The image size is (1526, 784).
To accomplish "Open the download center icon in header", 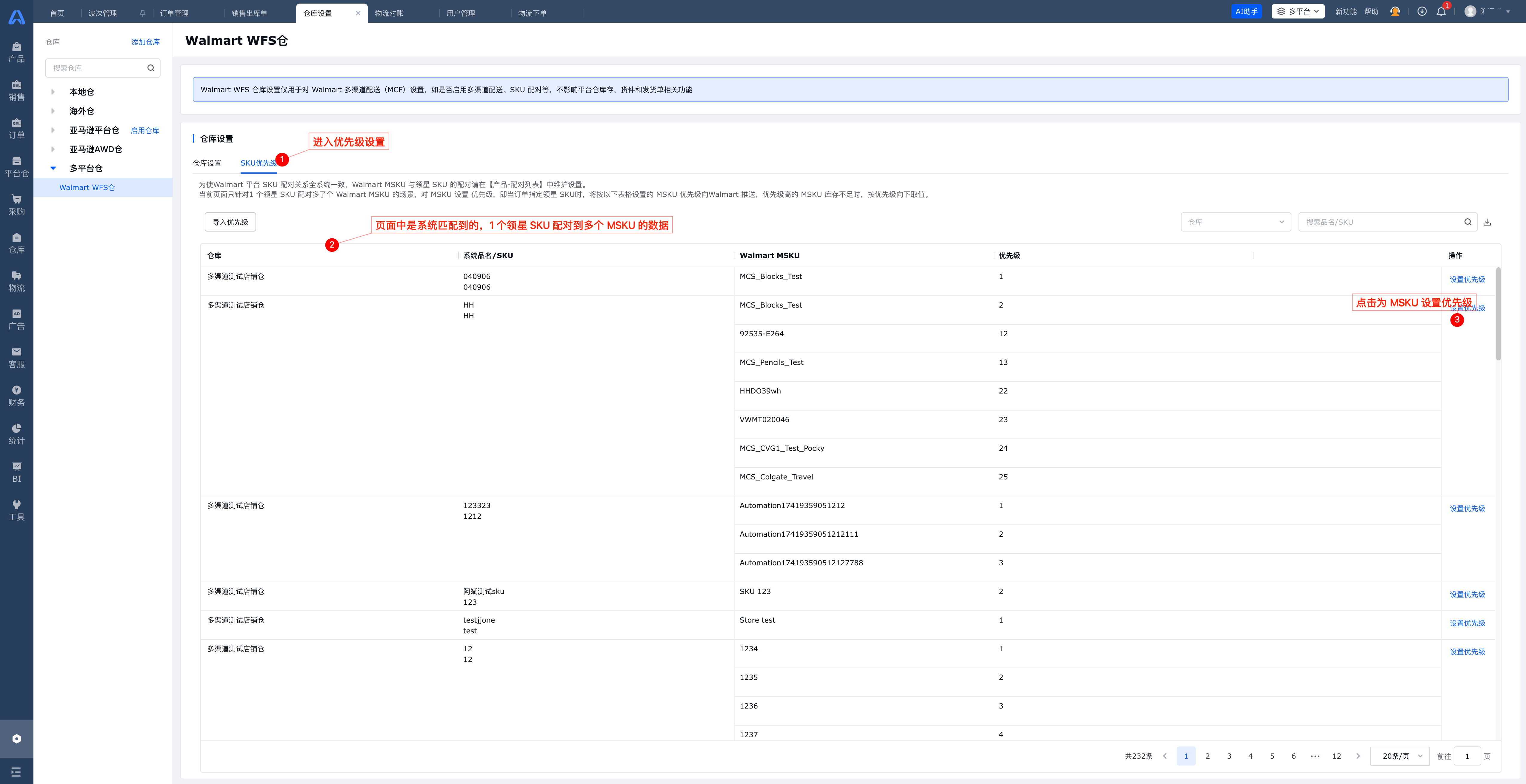I will [1422, 11].
